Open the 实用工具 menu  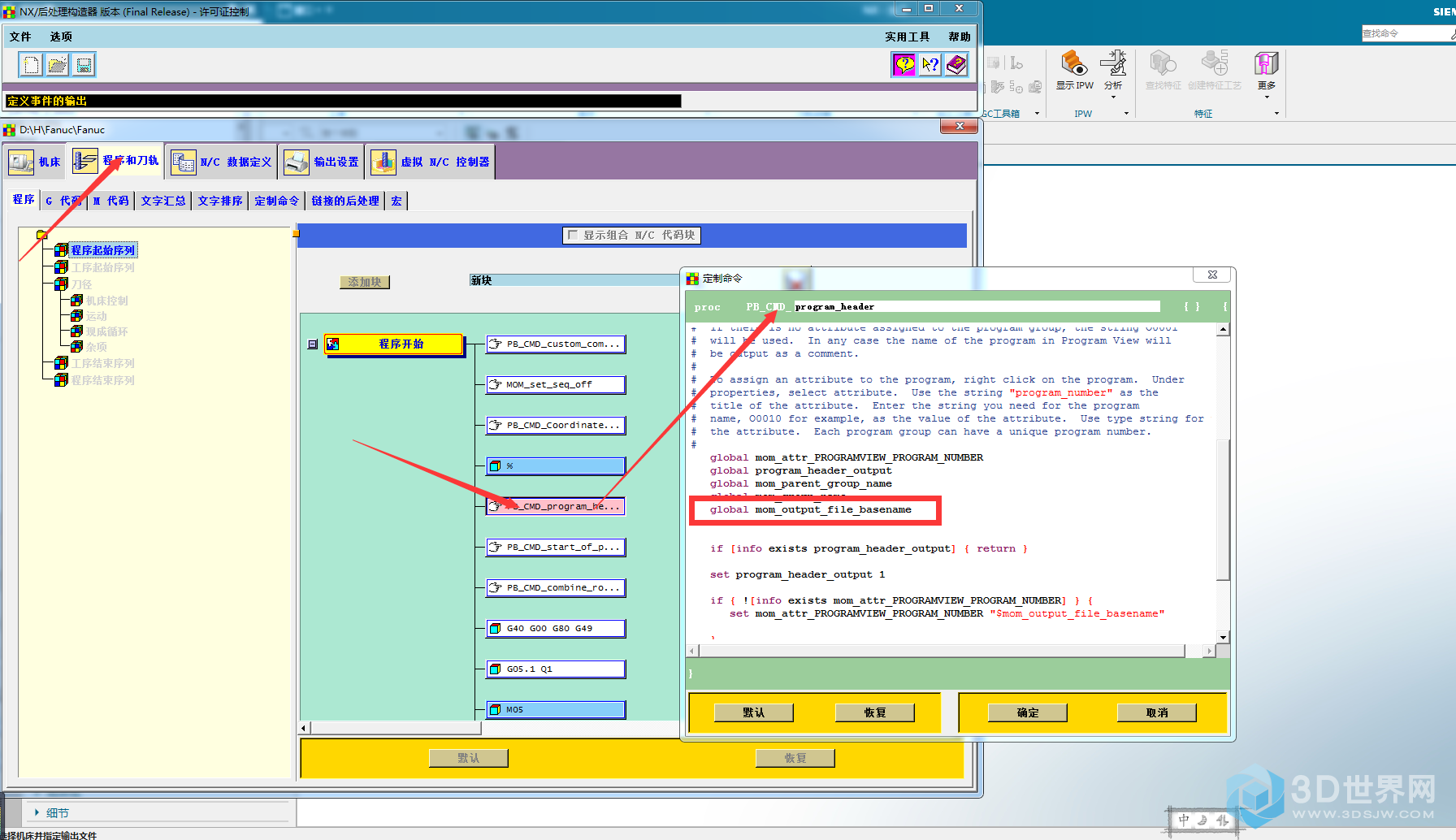(908, 37)
